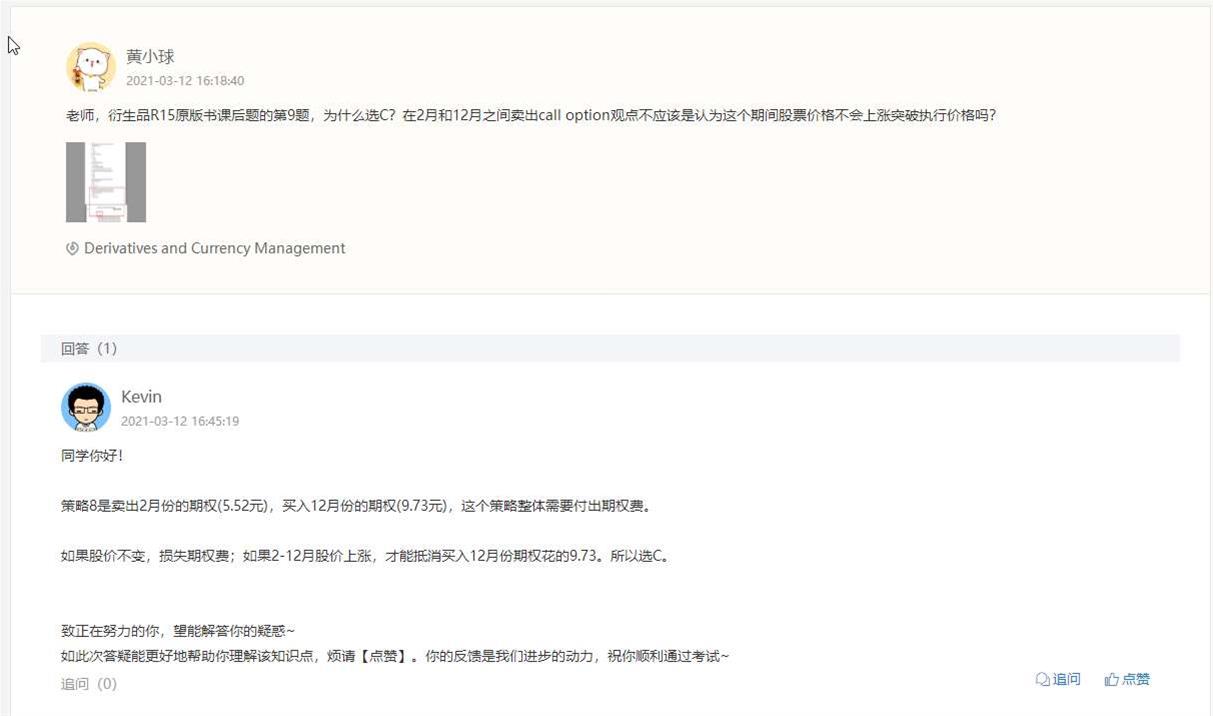The width and height of the screenshot is (1213, 716).
Task: Click the greeting line 同学你好！
Action: (x=92, y=456)
